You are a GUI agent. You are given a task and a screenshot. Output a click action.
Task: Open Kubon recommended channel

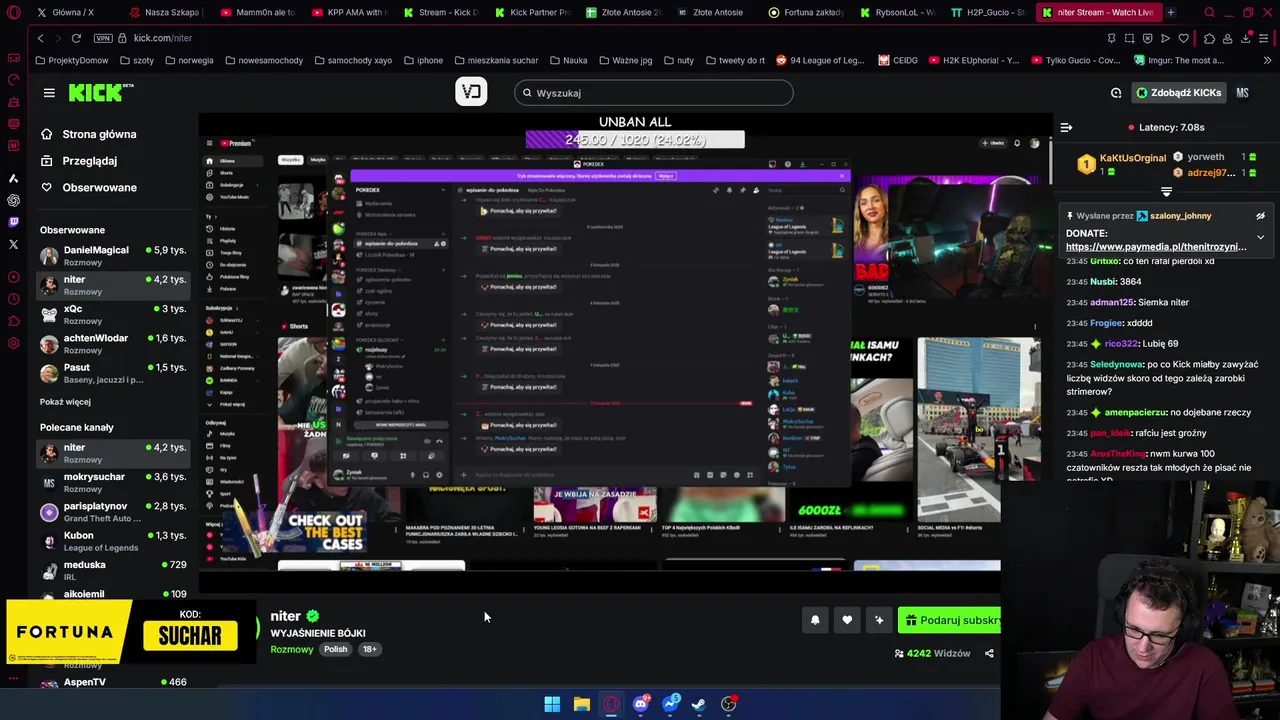coord(113,541)
